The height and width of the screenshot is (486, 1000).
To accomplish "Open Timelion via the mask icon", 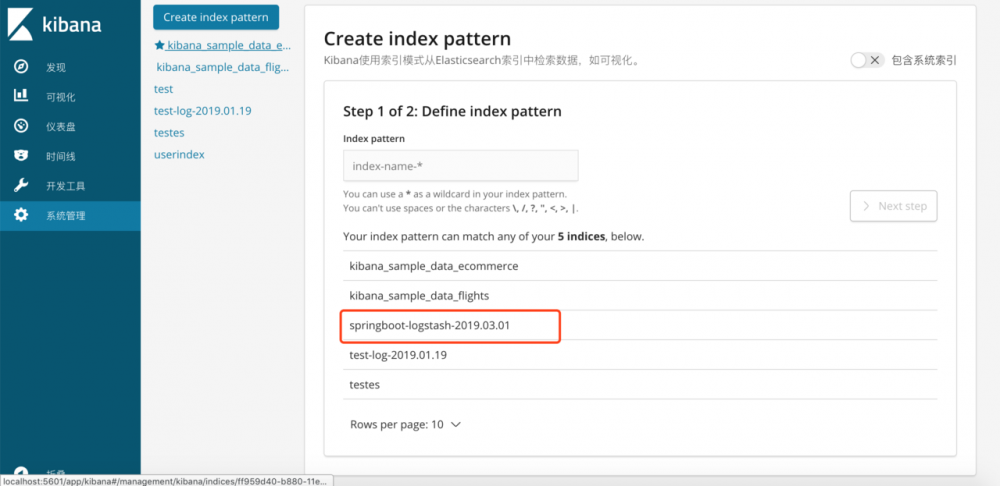I will click(21, 156).
